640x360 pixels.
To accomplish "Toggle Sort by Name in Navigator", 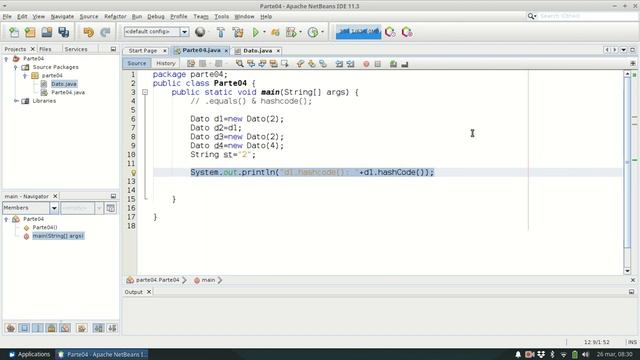I will [98, 328].
